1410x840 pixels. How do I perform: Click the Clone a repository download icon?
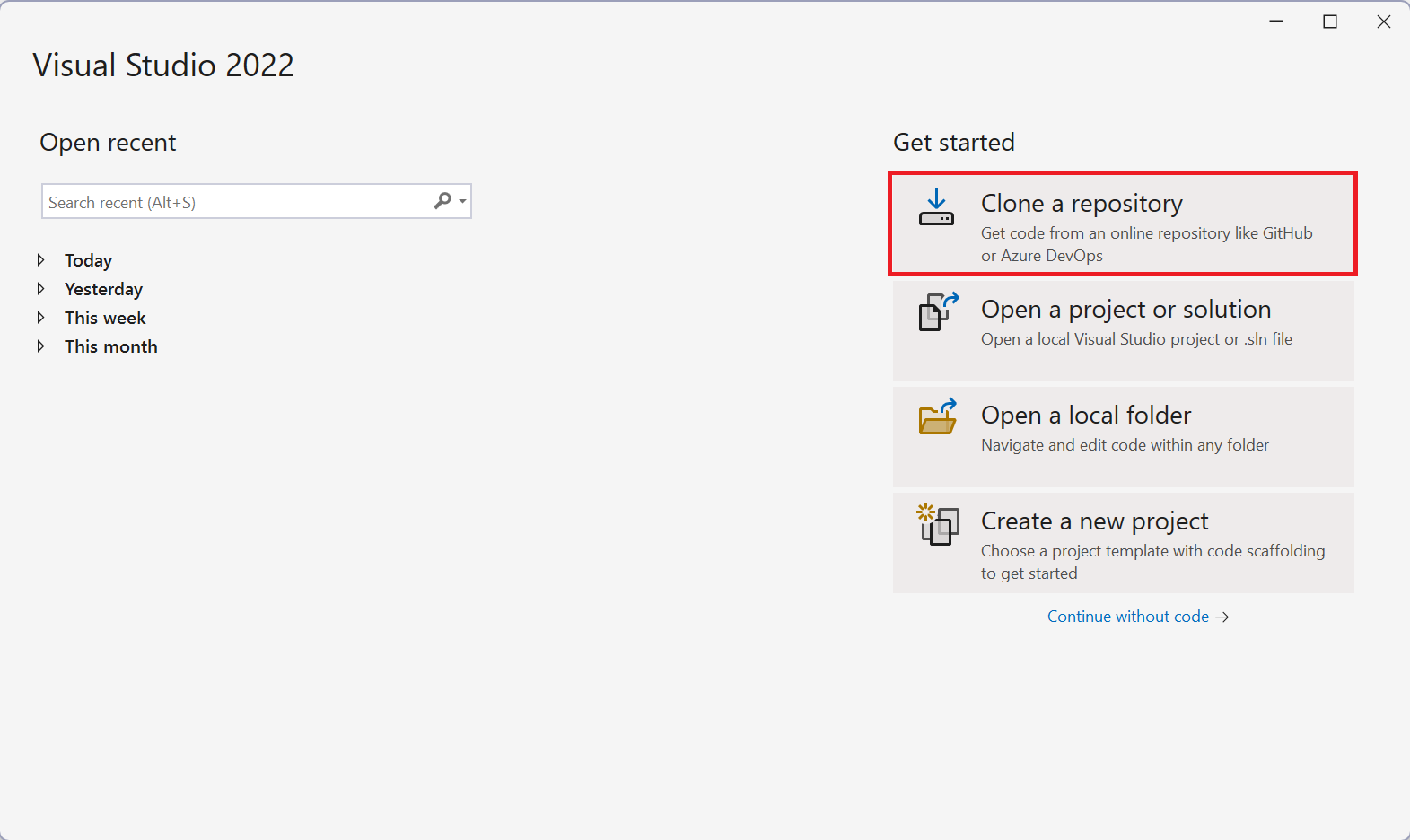(936, 207)
